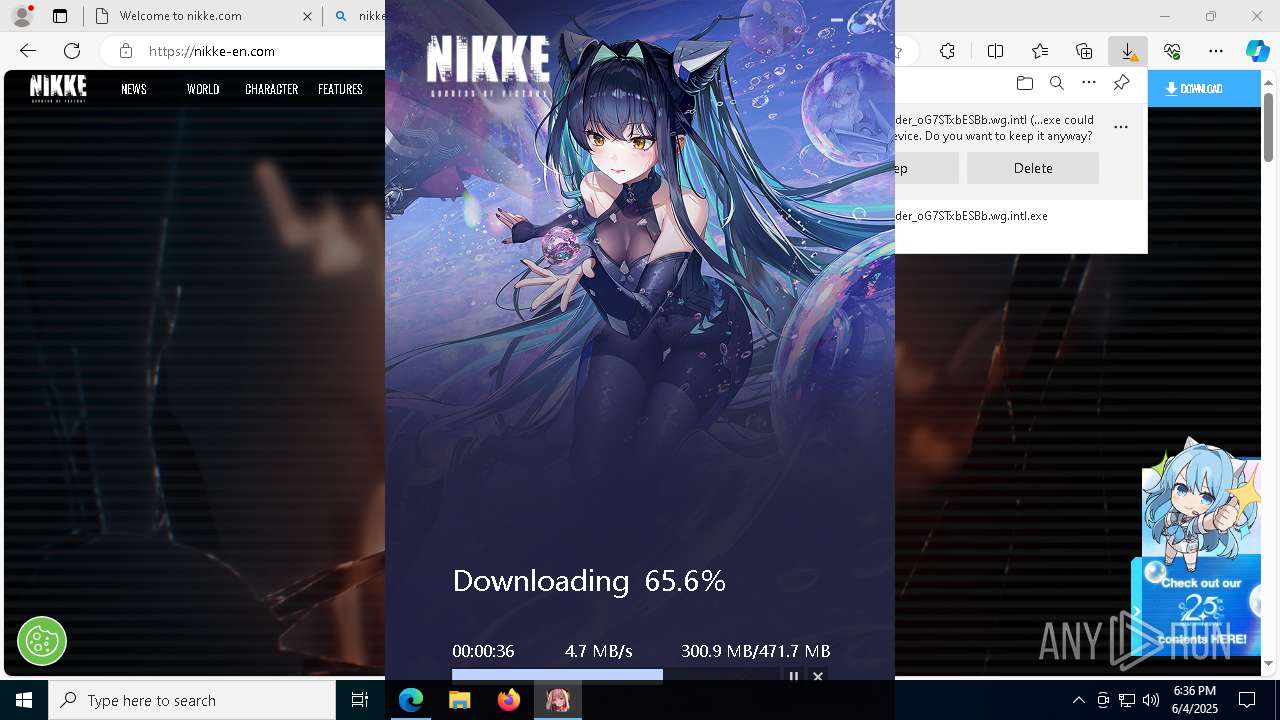Show hidden system tray icons
The width and height of the screenshot is (1280, 720).
[x=1078, y=700]
